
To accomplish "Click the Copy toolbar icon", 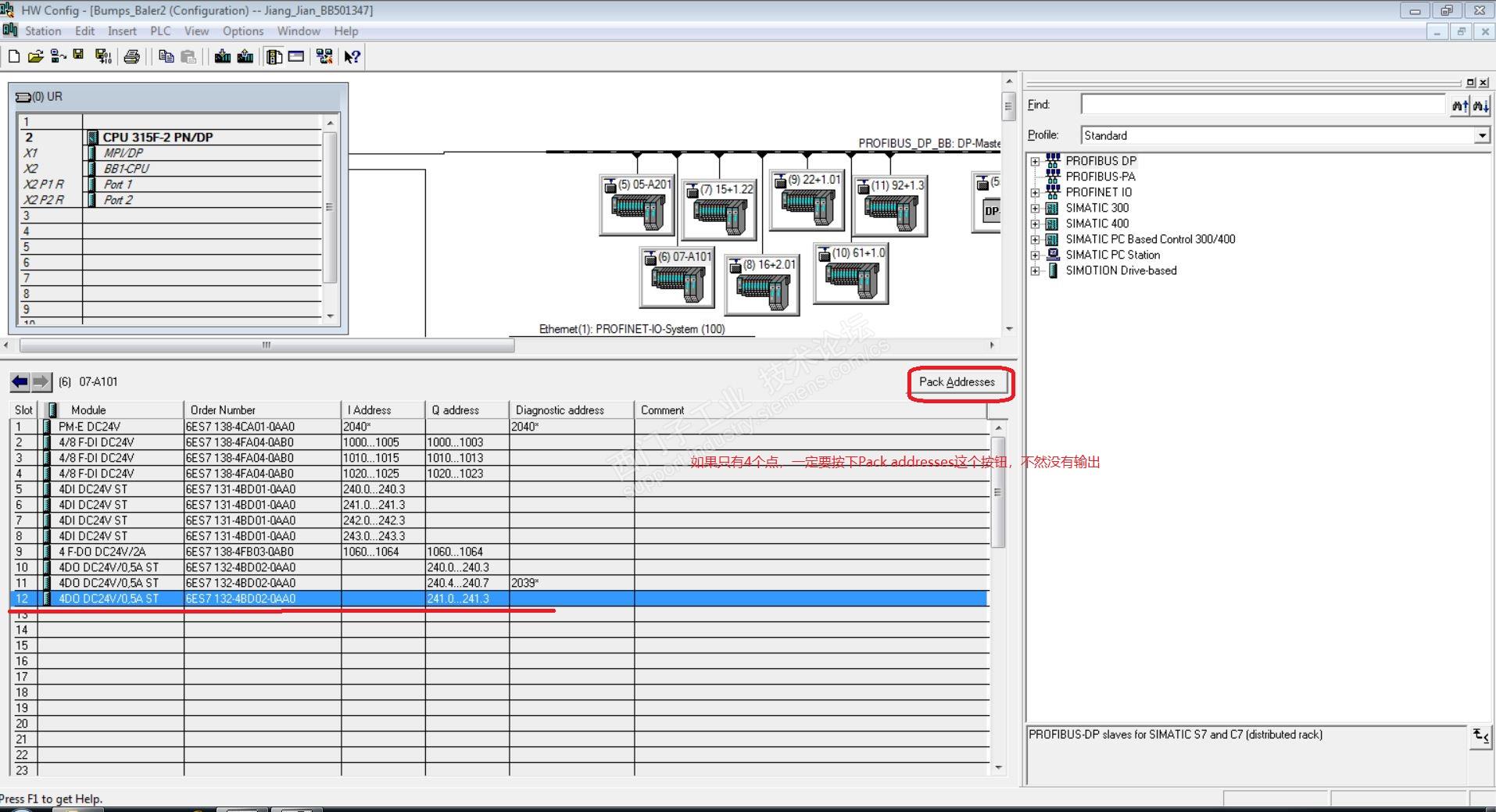I will point(166,56).
